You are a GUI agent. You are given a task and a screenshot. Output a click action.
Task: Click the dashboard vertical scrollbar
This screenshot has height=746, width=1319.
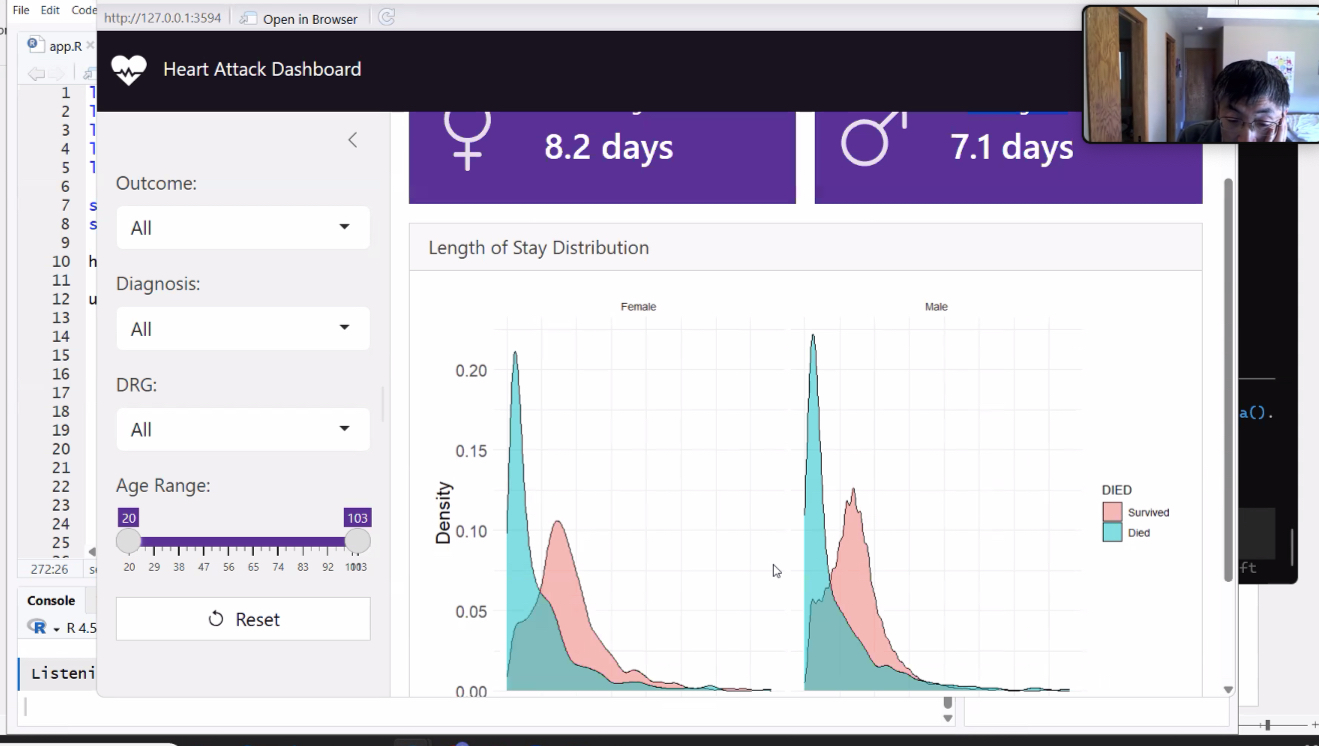(1228, 380)
